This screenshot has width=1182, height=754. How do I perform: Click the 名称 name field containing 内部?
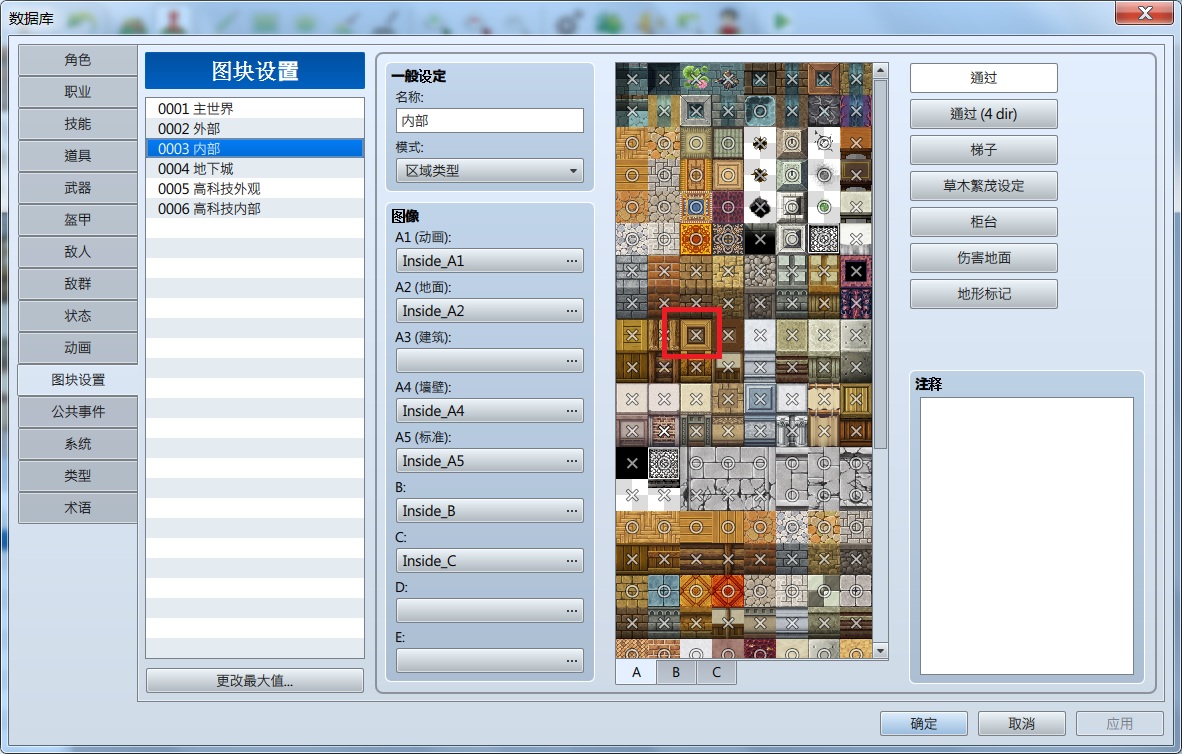(x=490, y=121)
